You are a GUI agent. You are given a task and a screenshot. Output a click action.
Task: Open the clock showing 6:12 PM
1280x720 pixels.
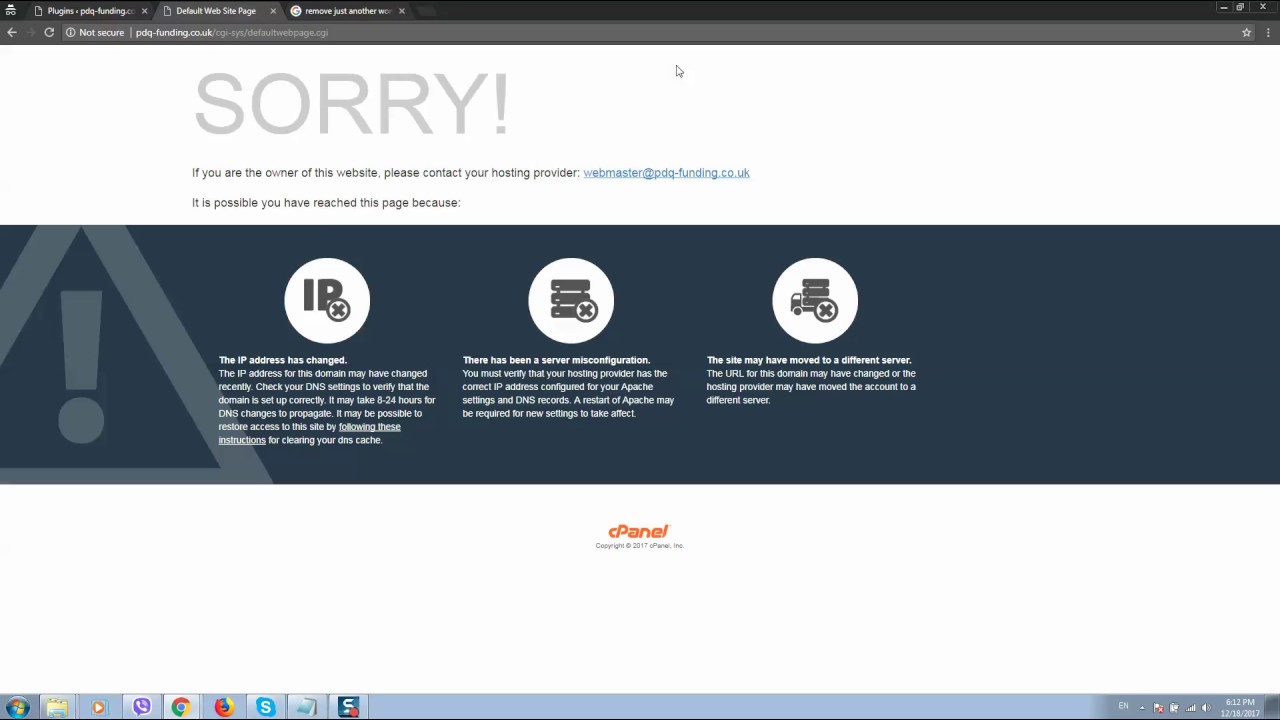(1240, 707)
